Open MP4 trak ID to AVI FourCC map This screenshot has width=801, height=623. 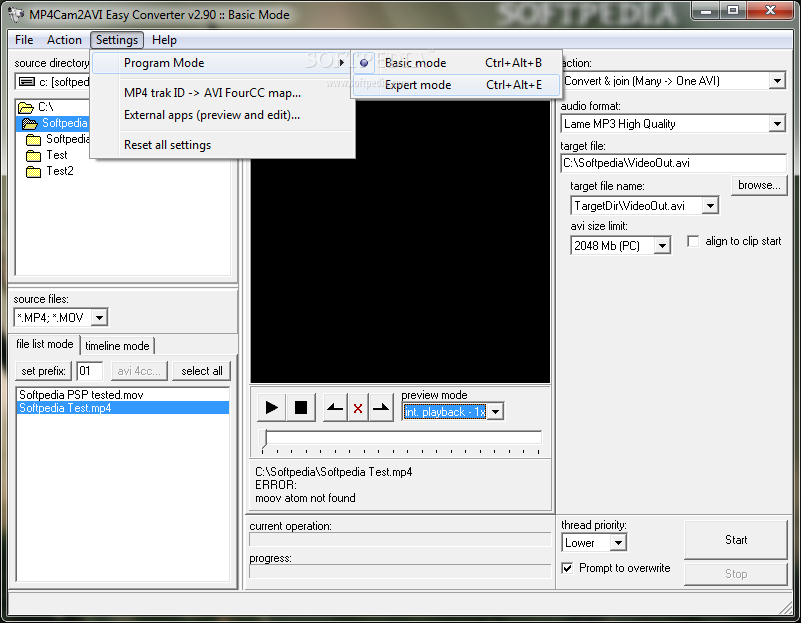click(x=213, y=93)
